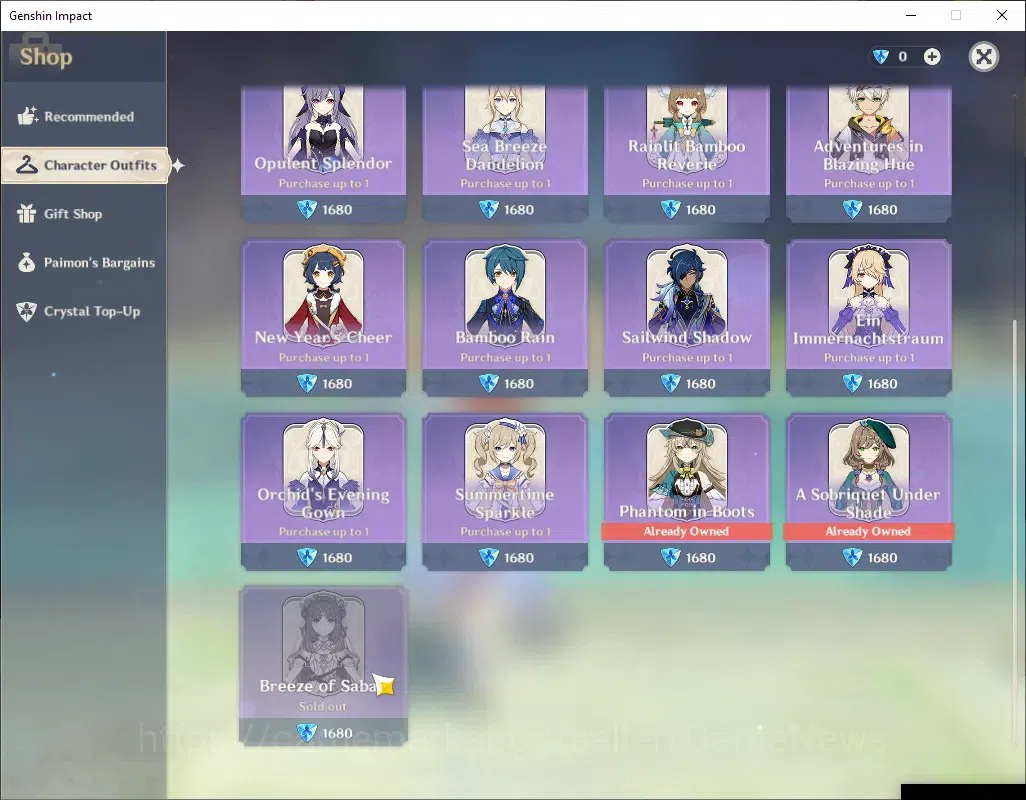This screenshot has width=1026, height=800.
Task: Click the crystal icon beside Crystal Top-Up
Action: pyautogui.click(x=26, y=311)
